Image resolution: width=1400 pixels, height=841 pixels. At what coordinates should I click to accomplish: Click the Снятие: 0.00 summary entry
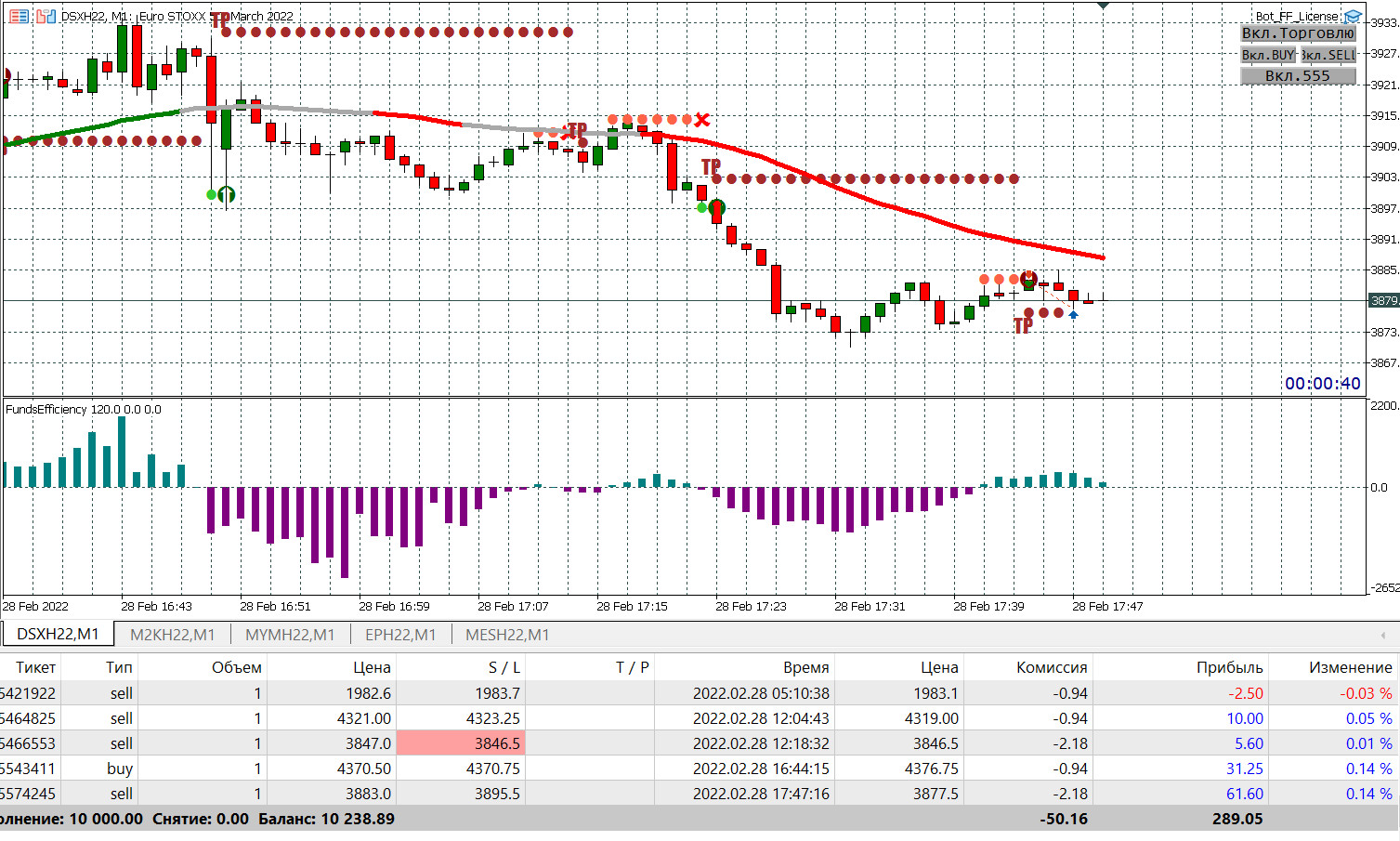(201, 819)
